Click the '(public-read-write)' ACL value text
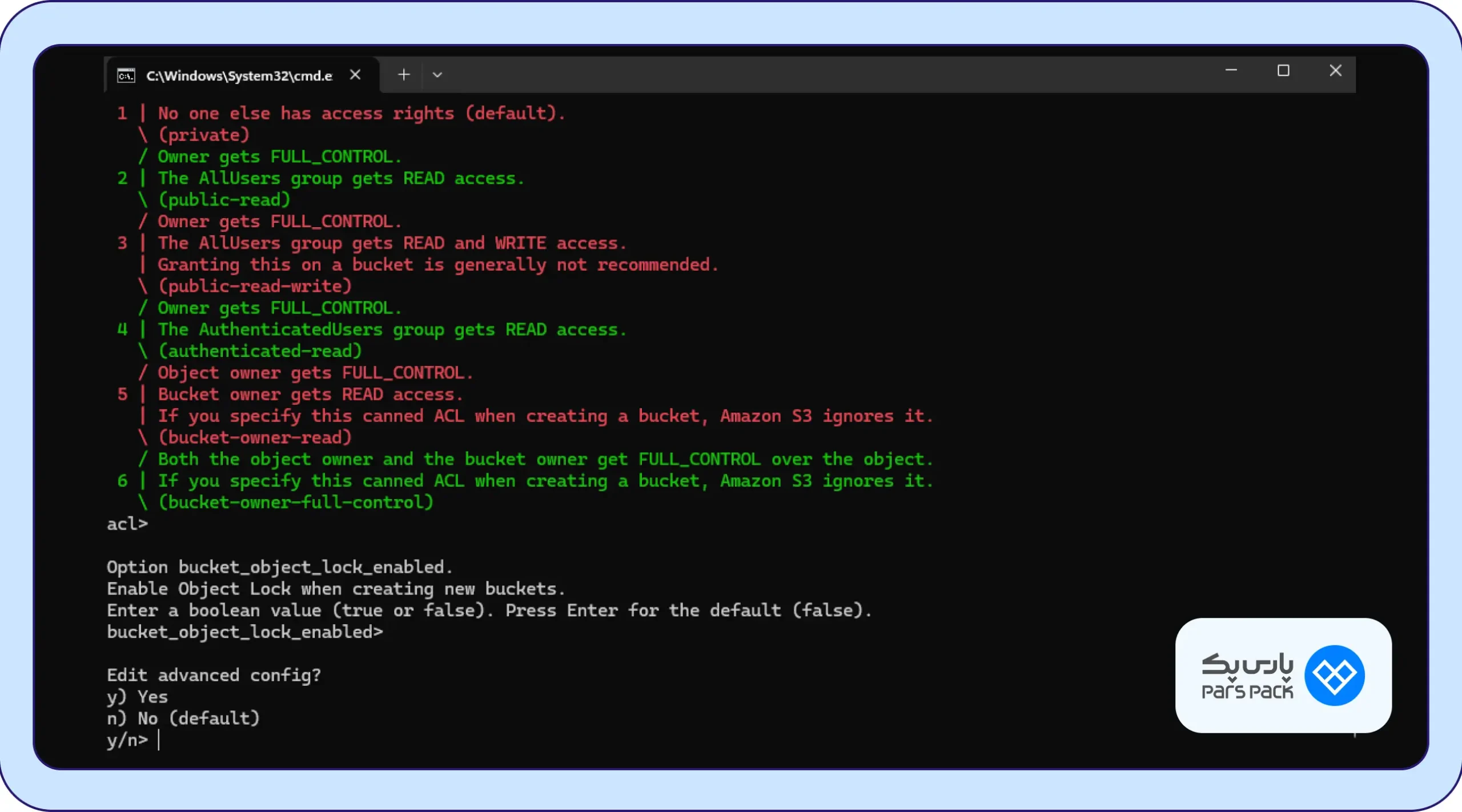1462x812 pixels. point(255,286)
